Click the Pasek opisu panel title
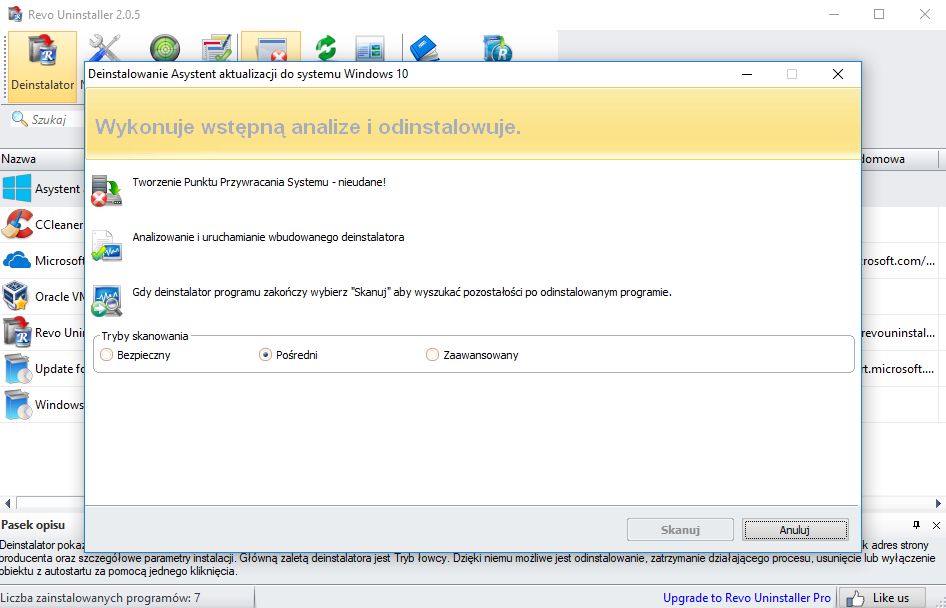 [x=33, y=525]
